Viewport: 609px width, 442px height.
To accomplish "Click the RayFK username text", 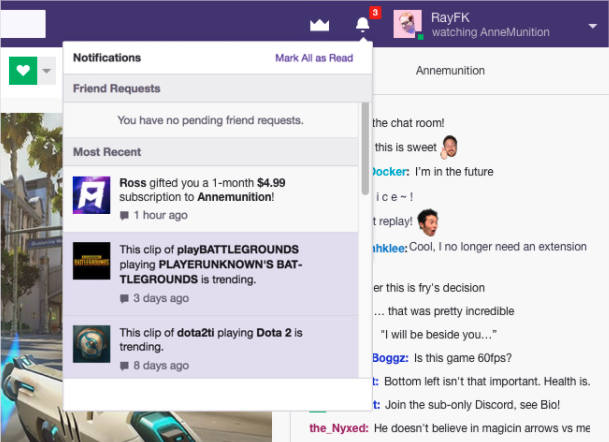I will [450, 17].
